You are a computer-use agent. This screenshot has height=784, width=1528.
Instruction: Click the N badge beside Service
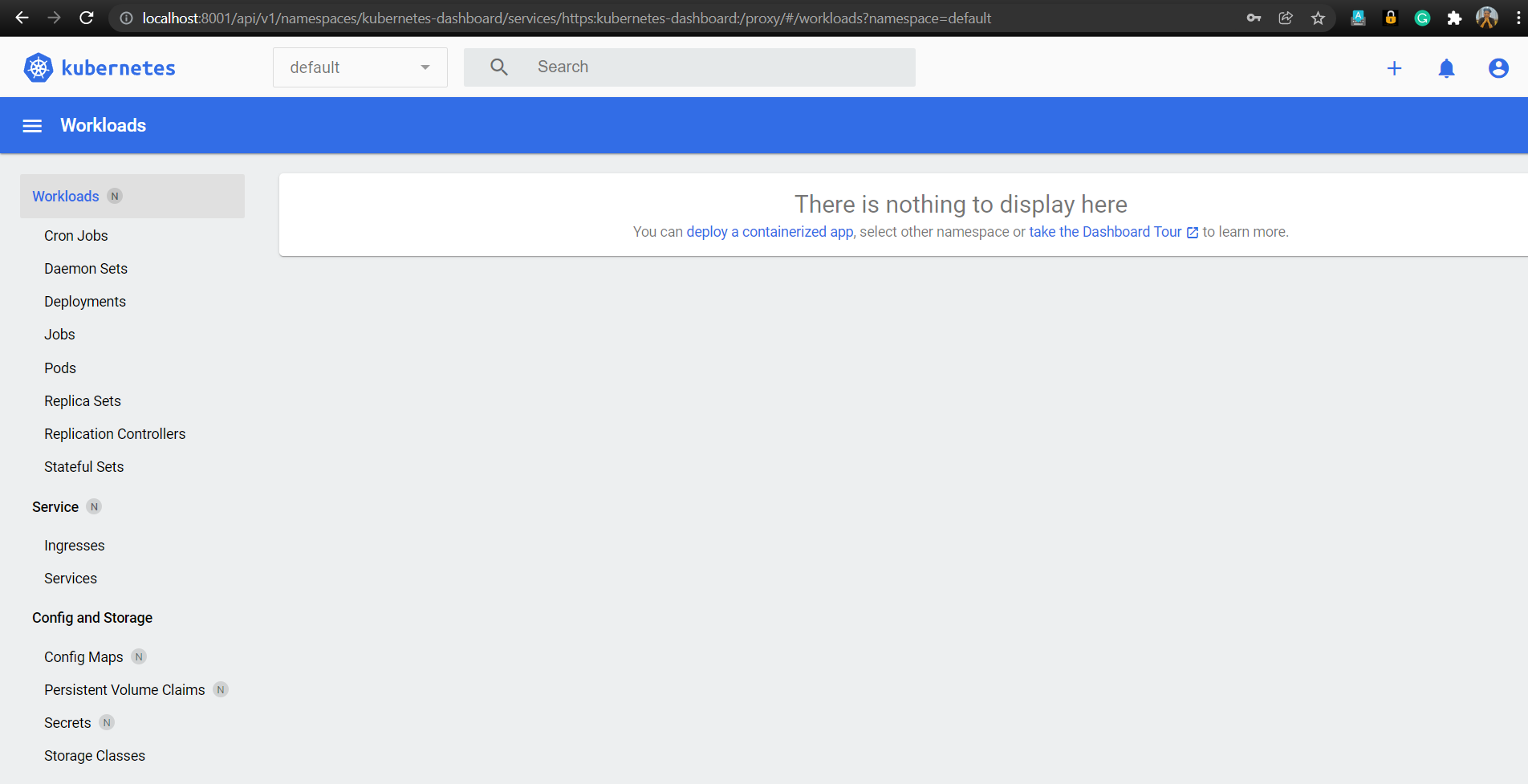tap(94, 507)
